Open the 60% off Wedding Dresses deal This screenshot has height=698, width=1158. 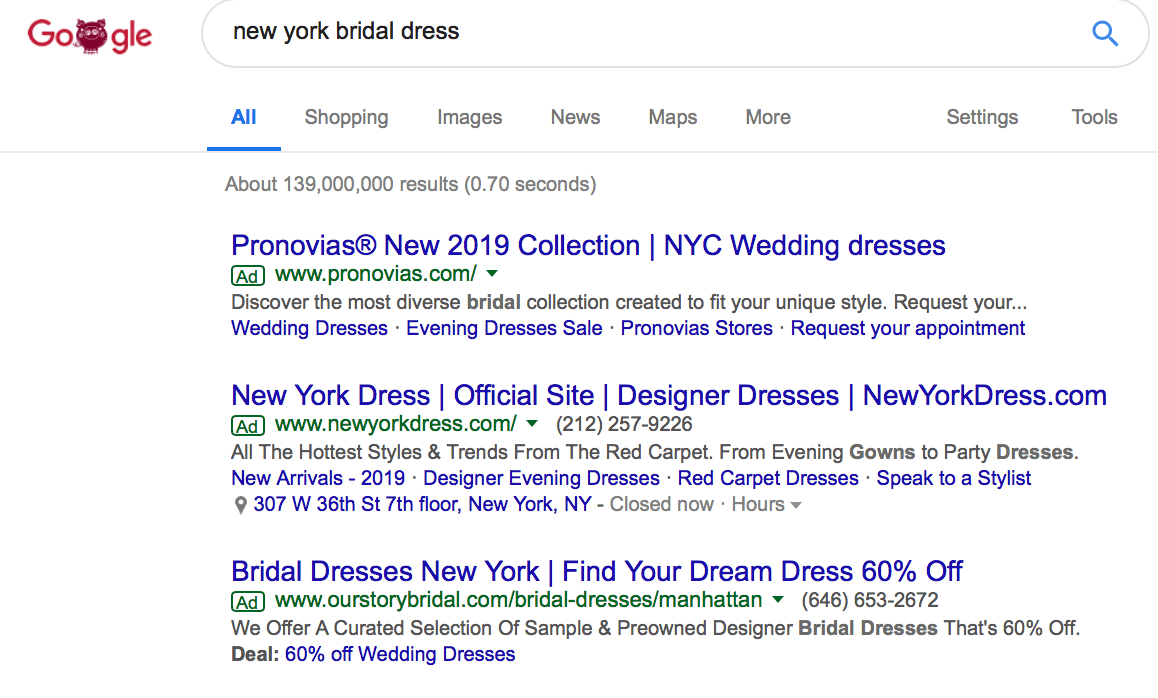[x=400, y=654]
